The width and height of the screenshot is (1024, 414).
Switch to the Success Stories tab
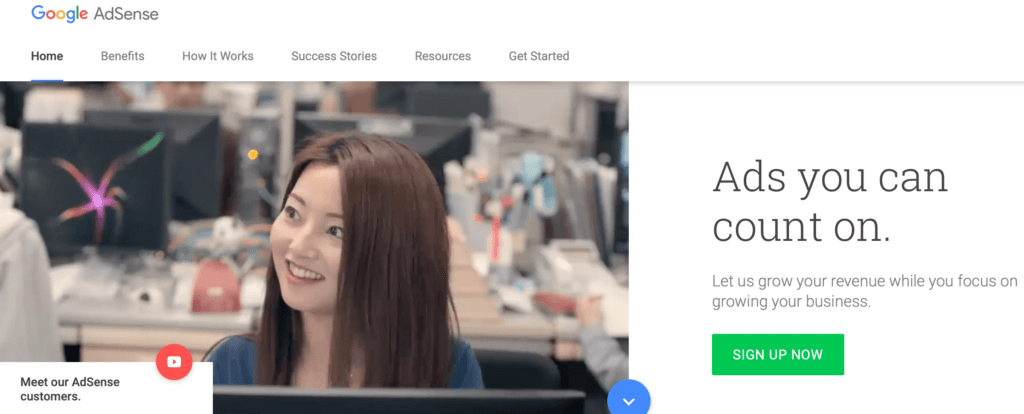tap(334, 56)
